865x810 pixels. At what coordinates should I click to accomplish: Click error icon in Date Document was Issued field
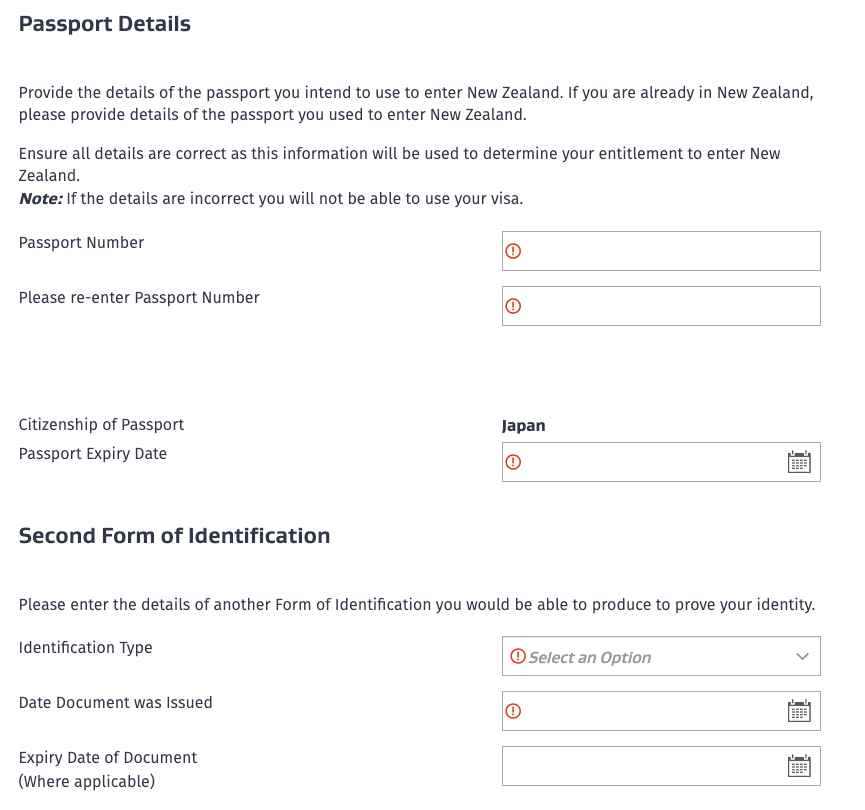(514, 711)
